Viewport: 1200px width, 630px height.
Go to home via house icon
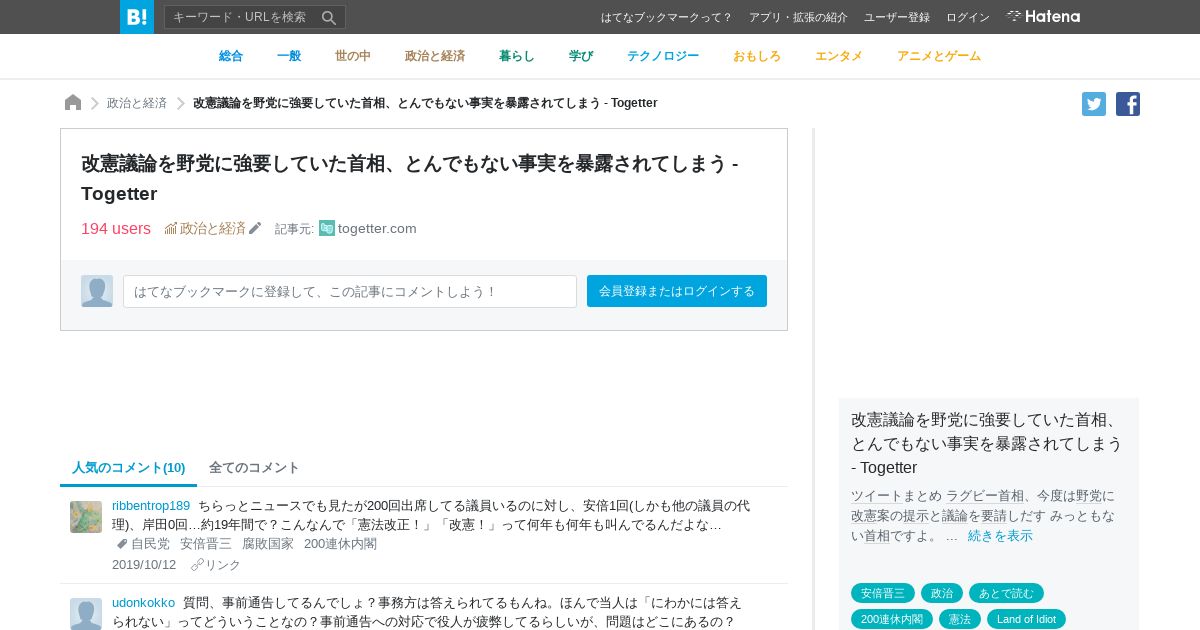click(73, 103)
